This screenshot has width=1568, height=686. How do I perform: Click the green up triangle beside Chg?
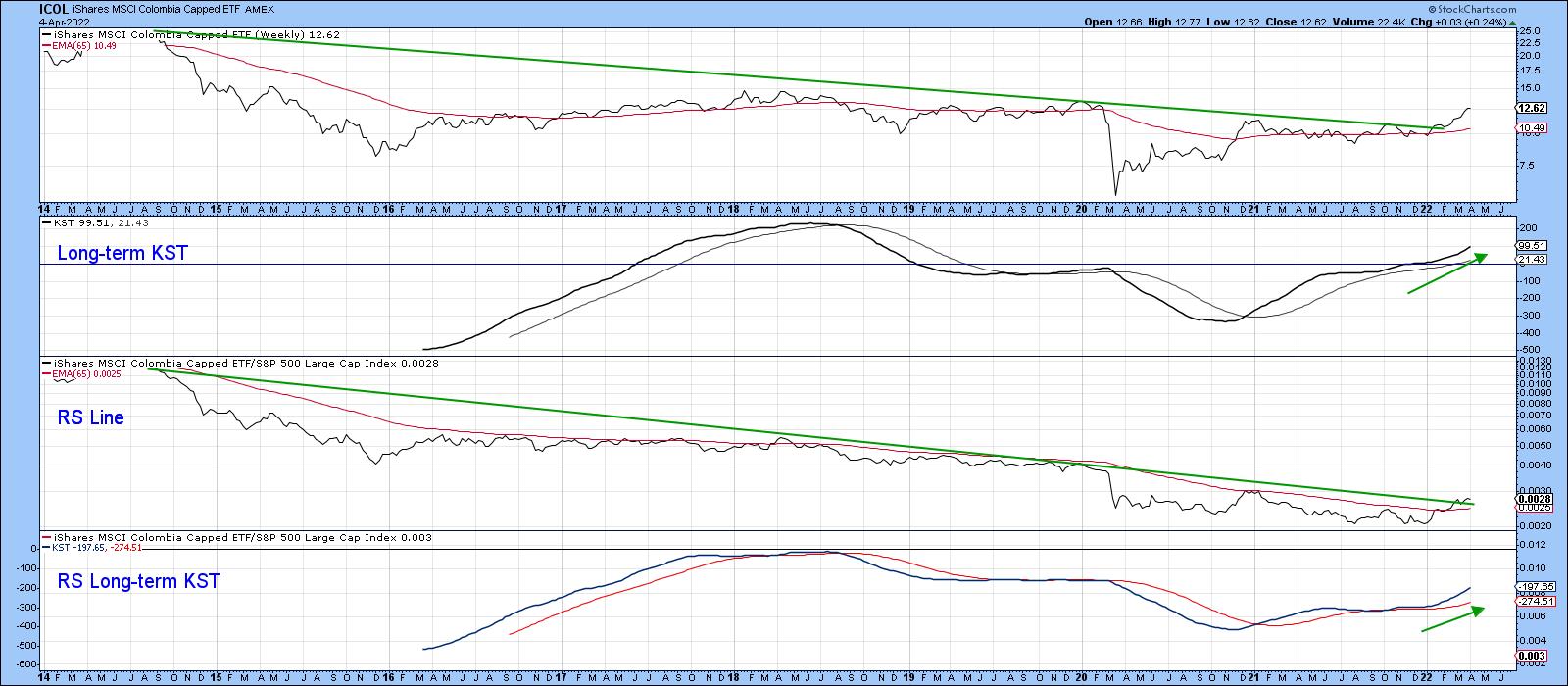(x=1512, y=23)
